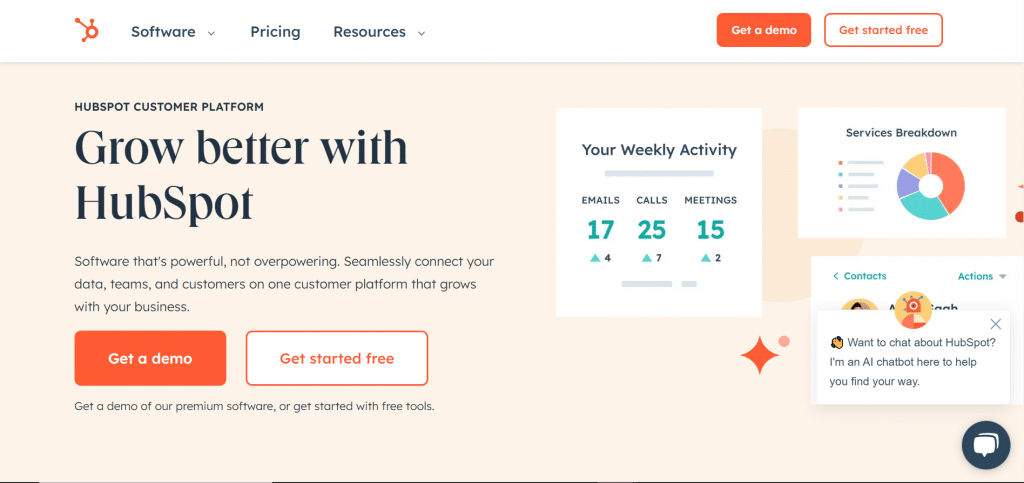Click the Your Weekly Activity card
Screen dimensions: 1024x483
pos(659,212)
